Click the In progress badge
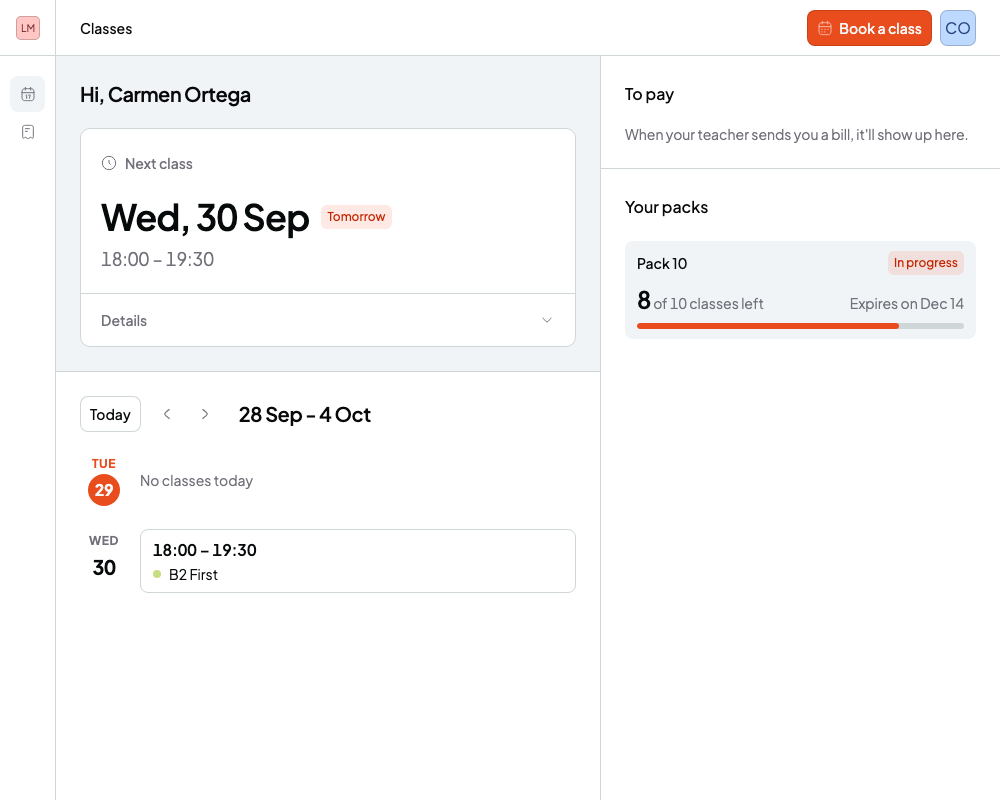1000x800 pixels. (x=925, y=263)
